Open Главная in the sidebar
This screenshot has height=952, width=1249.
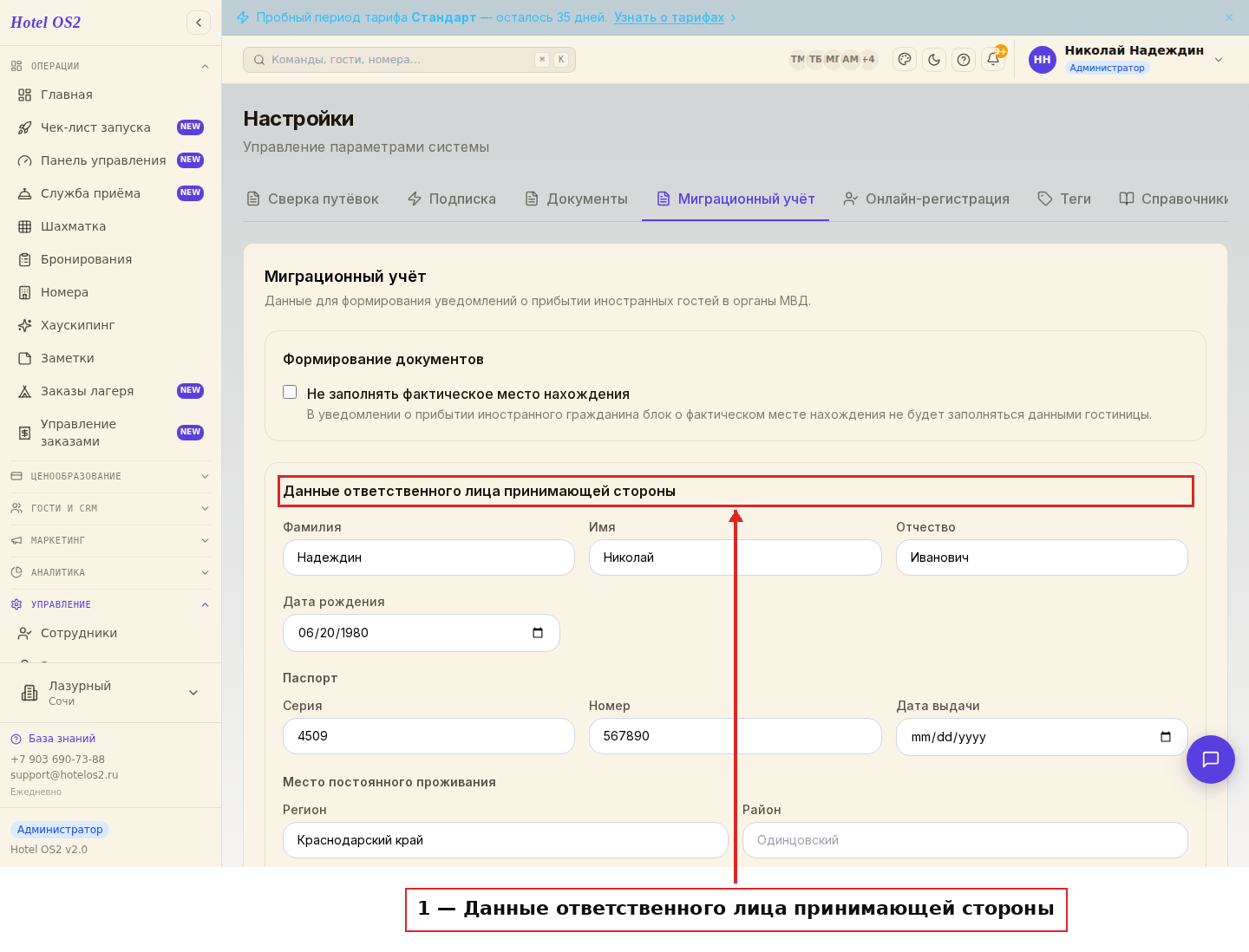tap(111, 95)
